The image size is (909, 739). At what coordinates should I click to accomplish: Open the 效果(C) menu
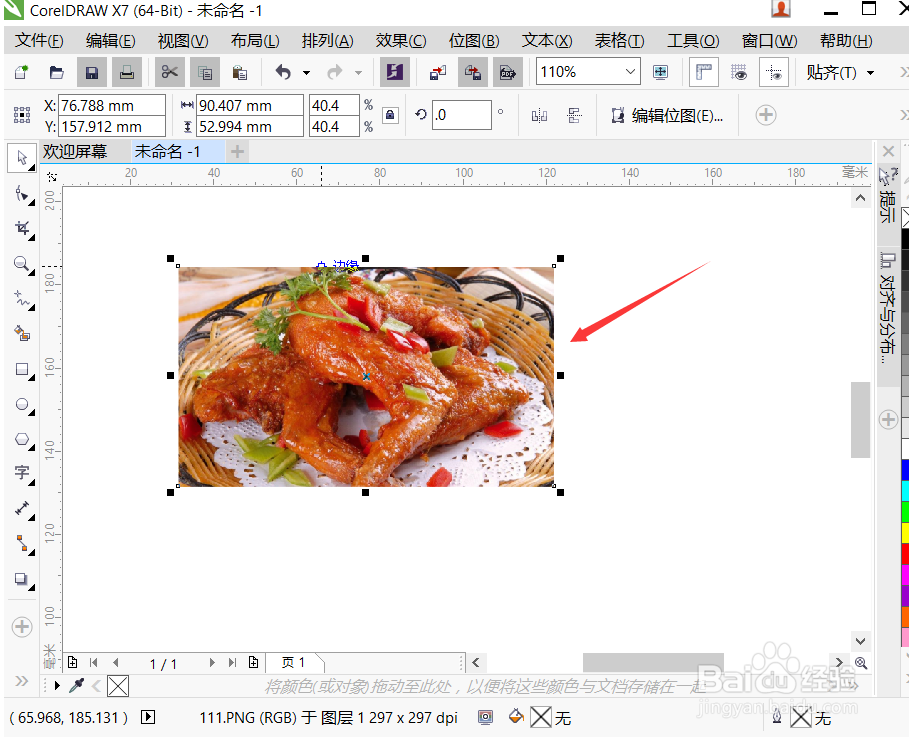click(401, 41)
